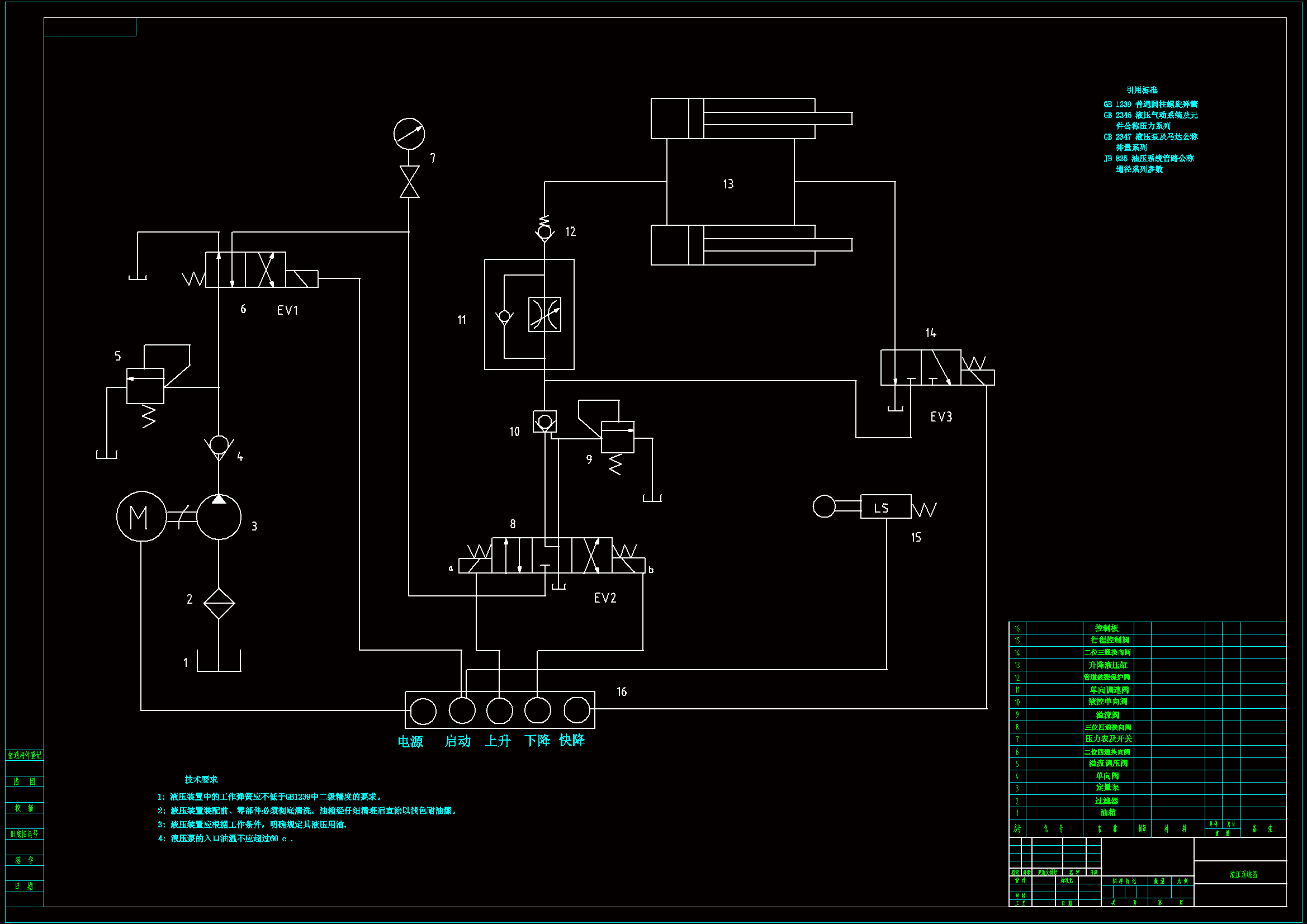Image resolution: width=1307 pixels, height=924 pixels.
Task: Click the oil tank symbol numbered 1
Action: pyautogui.click(x=219, y=661)
